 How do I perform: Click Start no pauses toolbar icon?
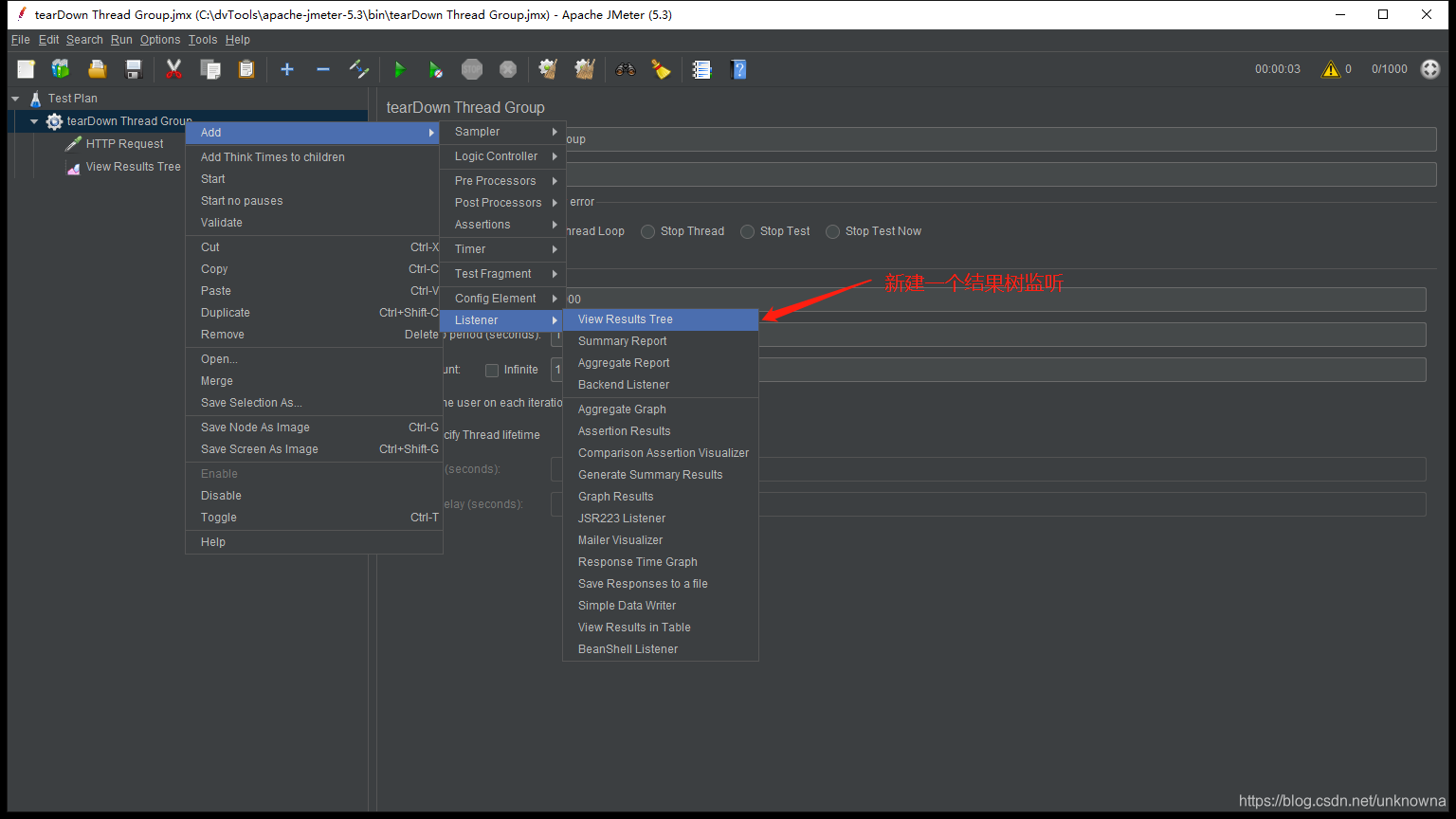pyautogui.click(x=435, y=69)
